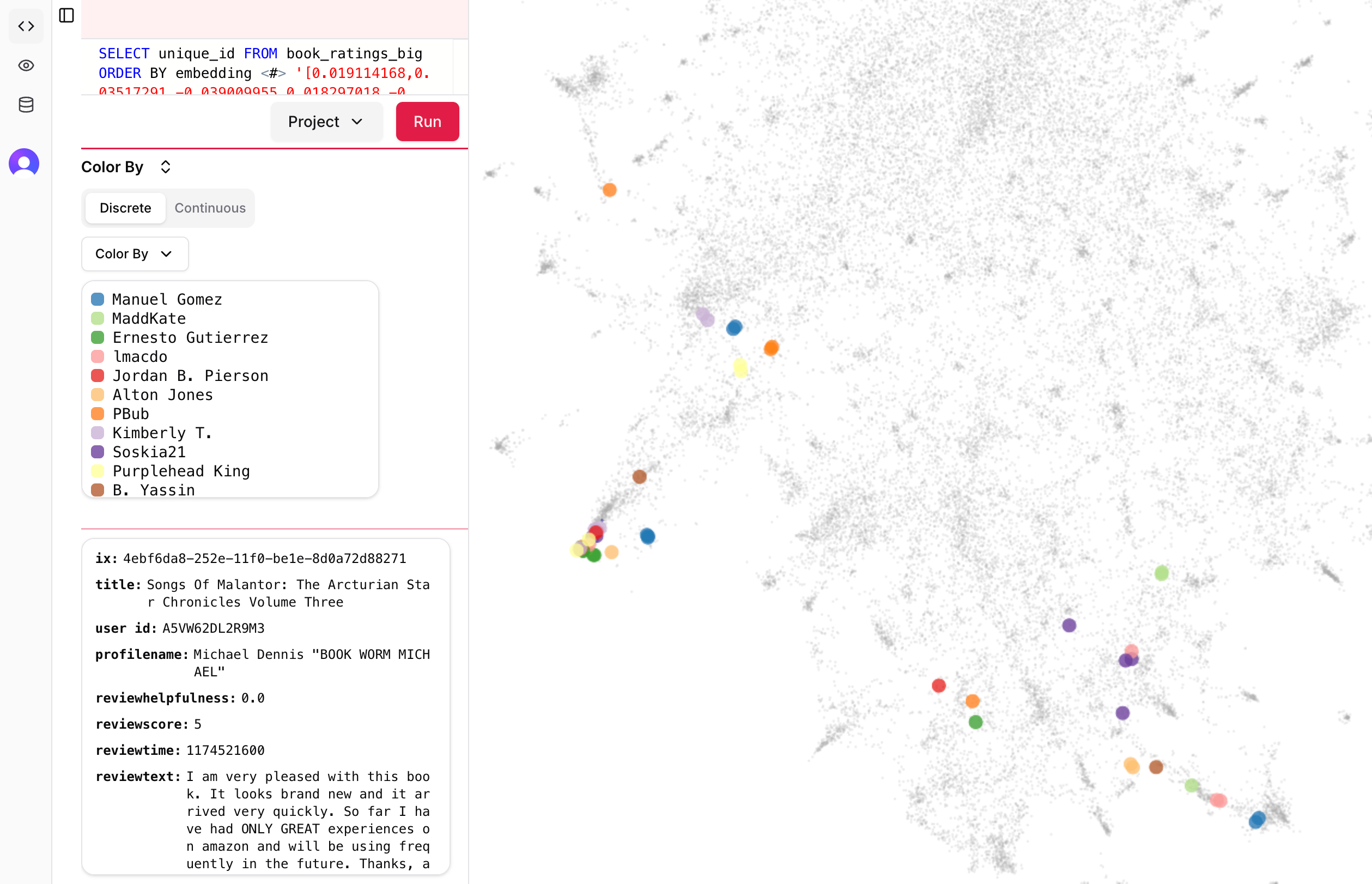Switch to Continuous color mode

[210, 208]
